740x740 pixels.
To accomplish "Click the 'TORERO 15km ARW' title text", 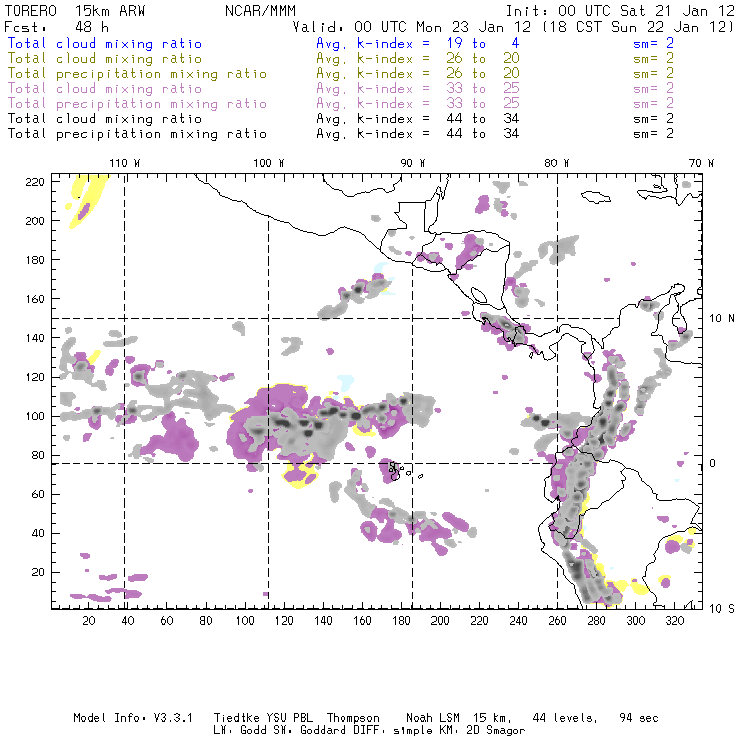I will pos(75,11).
